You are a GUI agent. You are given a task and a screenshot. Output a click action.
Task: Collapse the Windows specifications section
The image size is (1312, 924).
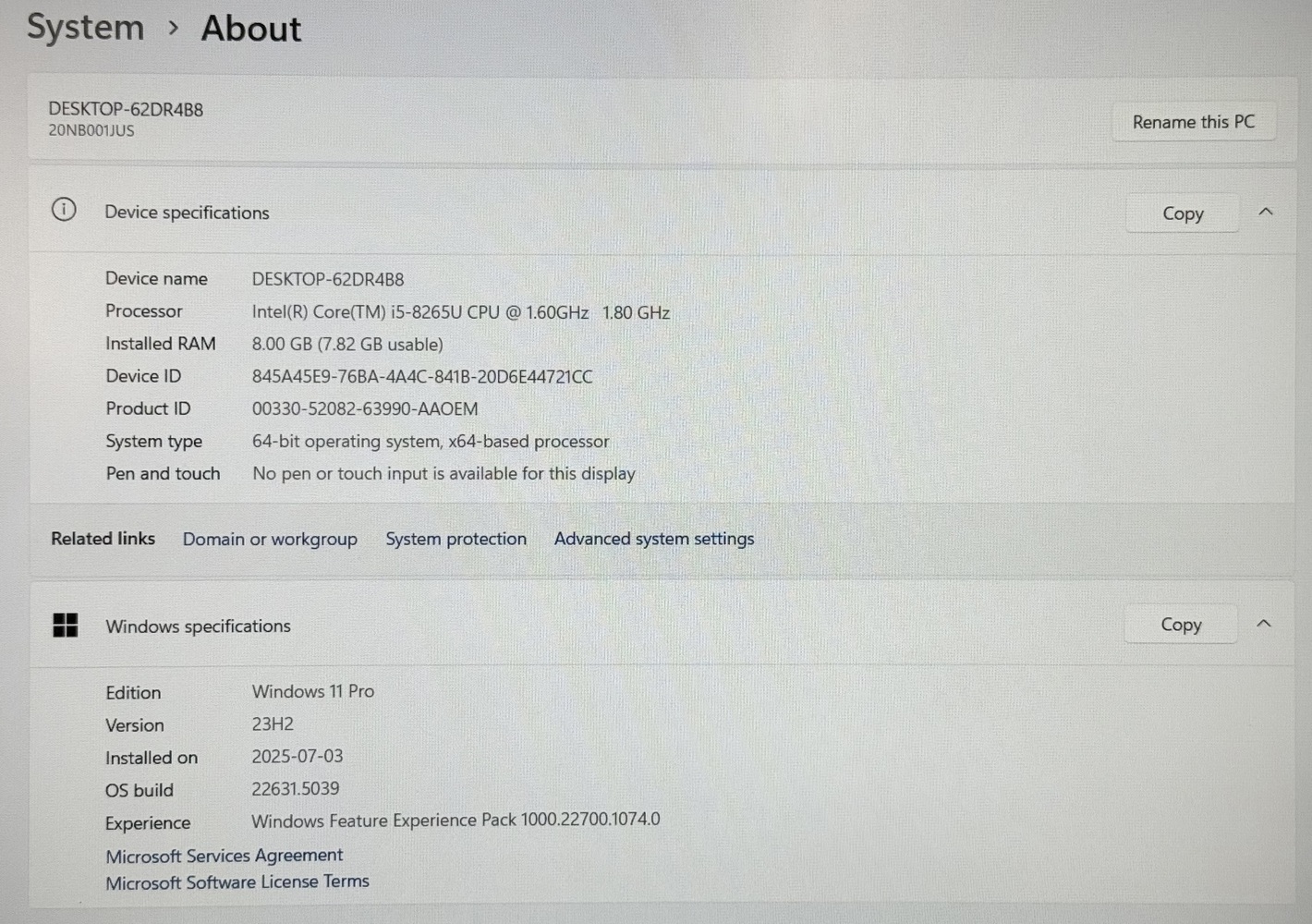1264,624
